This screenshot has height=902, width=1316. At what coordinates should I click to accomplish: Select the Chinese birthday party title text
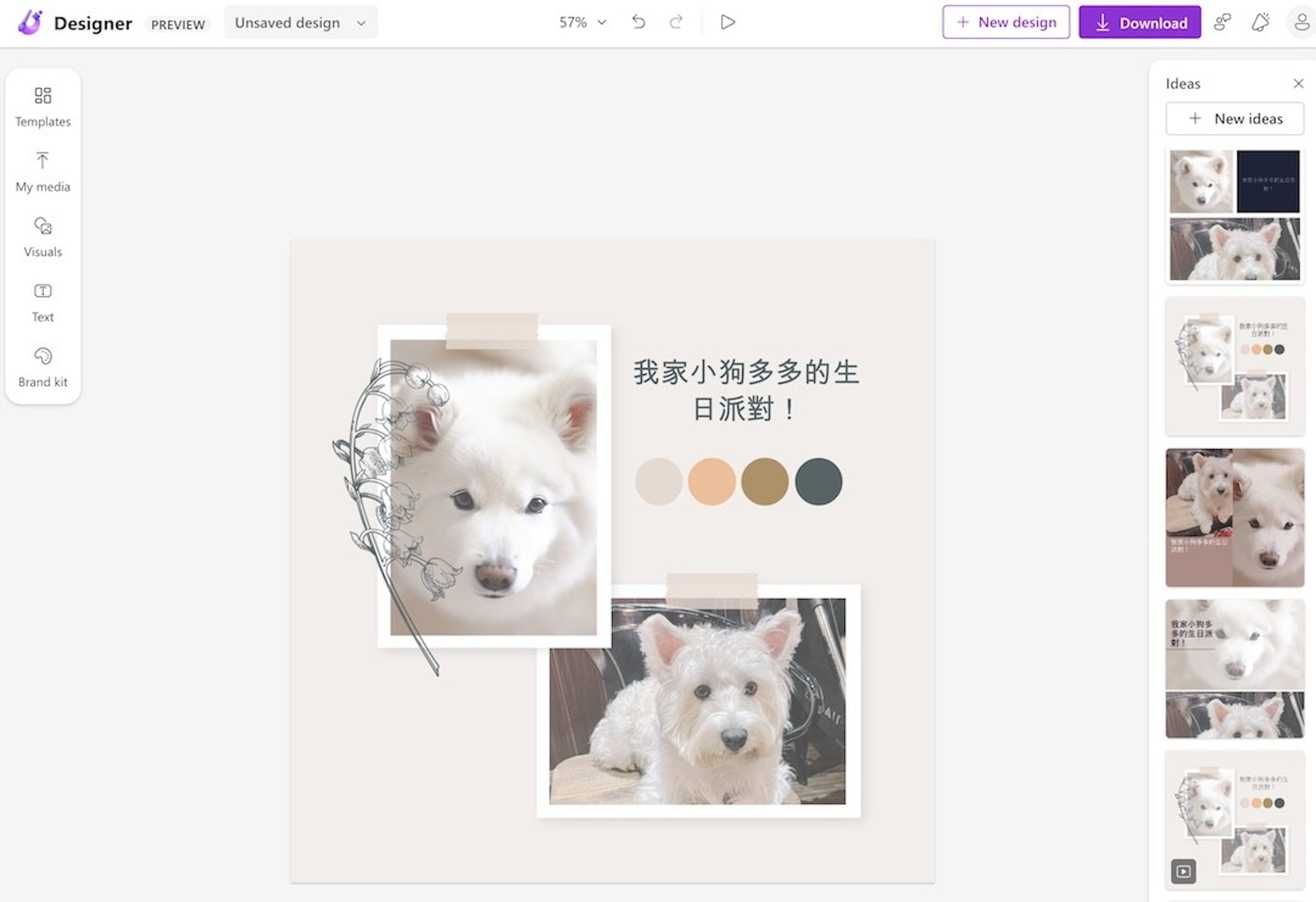click(746, 390)
